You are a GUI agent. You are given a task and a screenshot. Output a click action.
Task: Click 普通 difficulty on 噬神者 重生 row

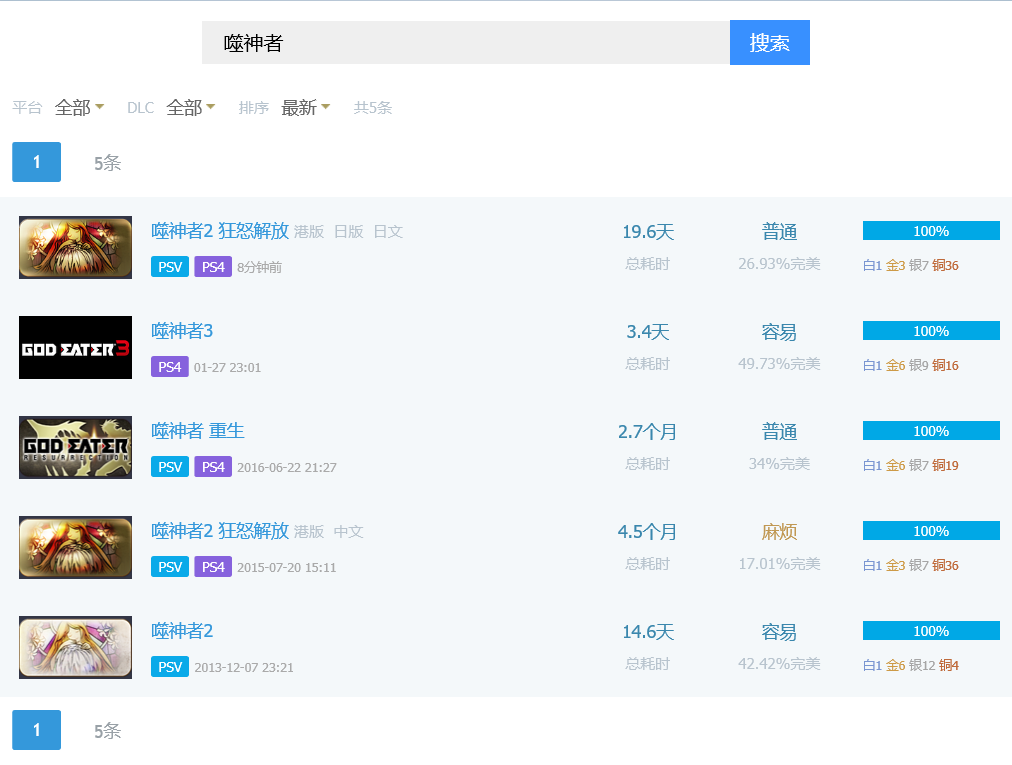point(779,432)
